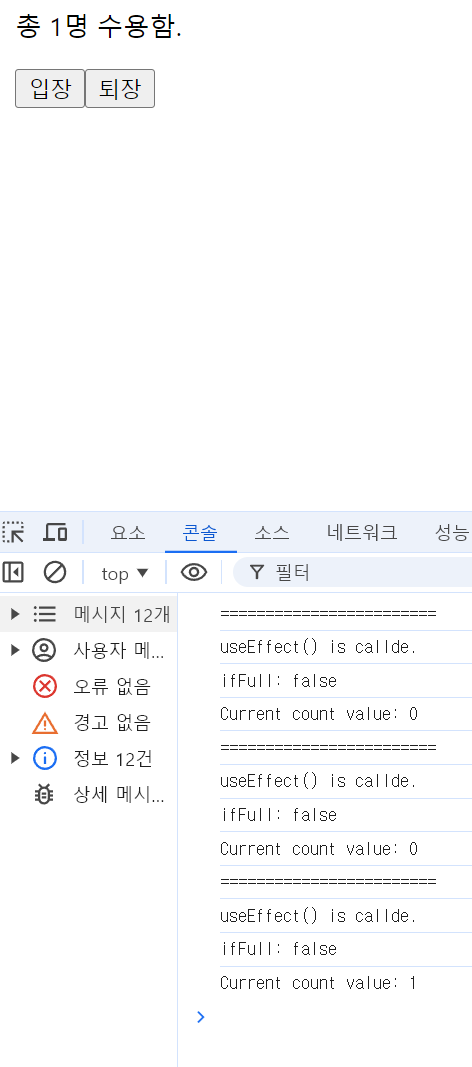The height and width of the screenshot is (1067, 472).
Task: Click the live expression eye icon
Action: point(194,572)
